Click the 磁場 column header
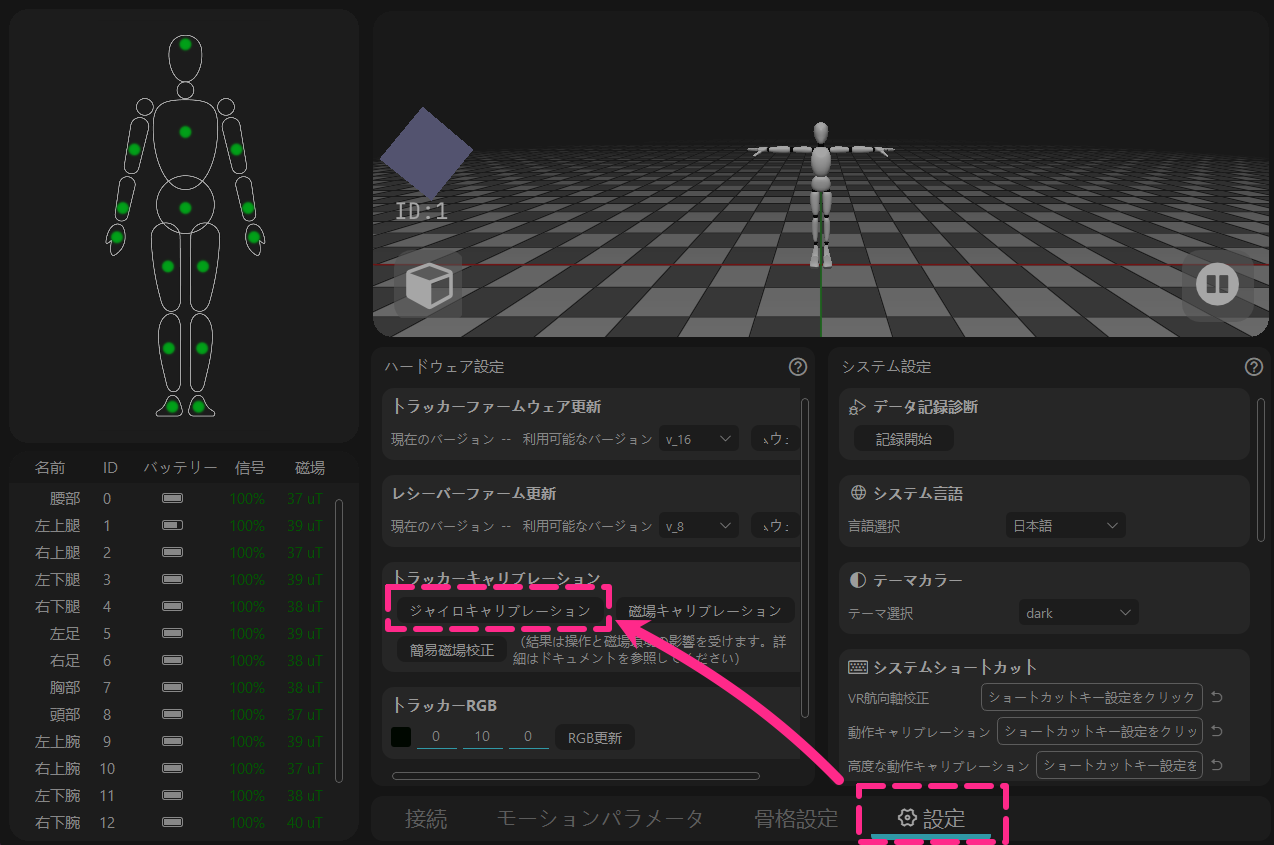The width and height of the screenshot is (1274, 845). pos(310,467)
